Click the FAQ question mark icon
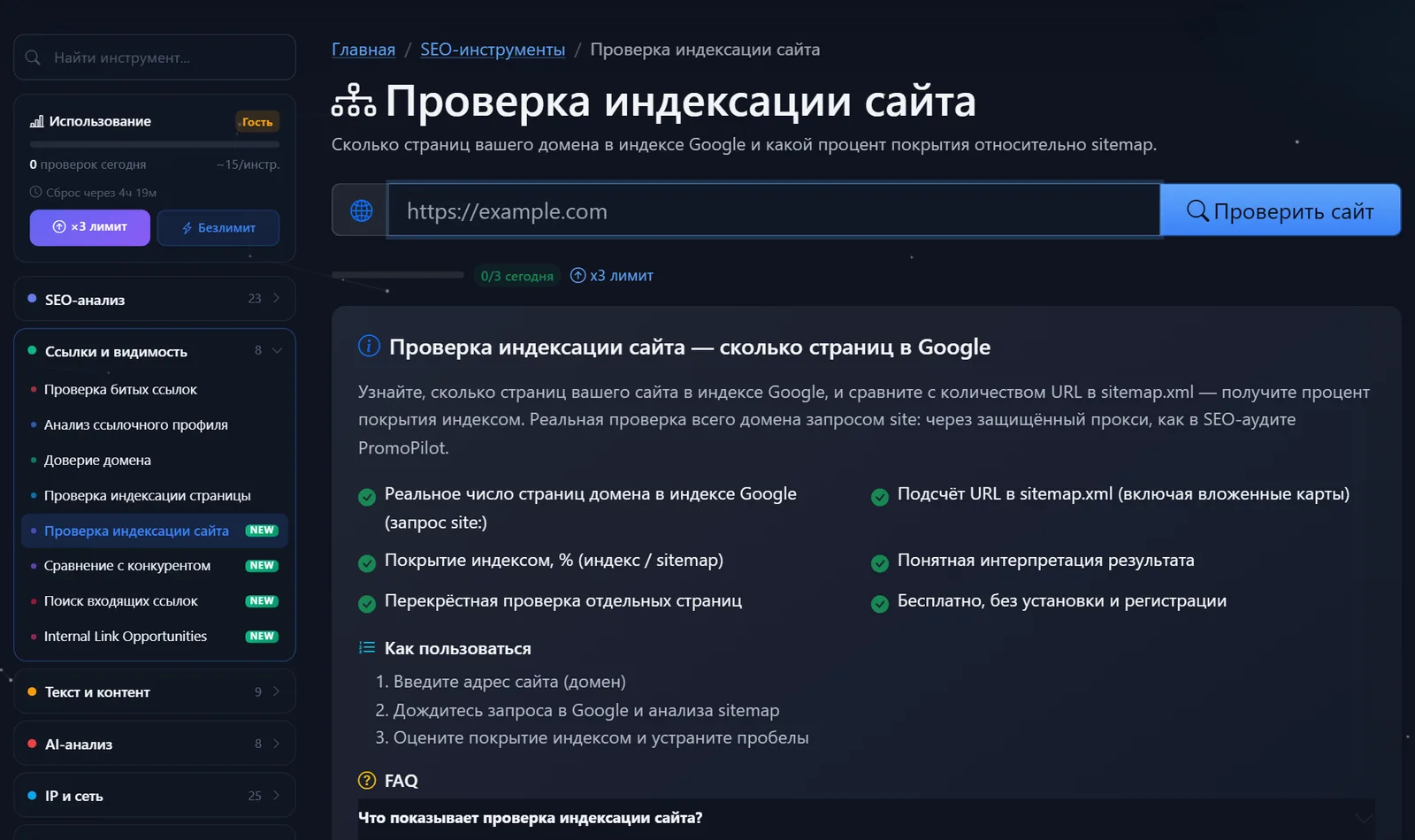Screen dimensions: 1415x840 (367, 780)
